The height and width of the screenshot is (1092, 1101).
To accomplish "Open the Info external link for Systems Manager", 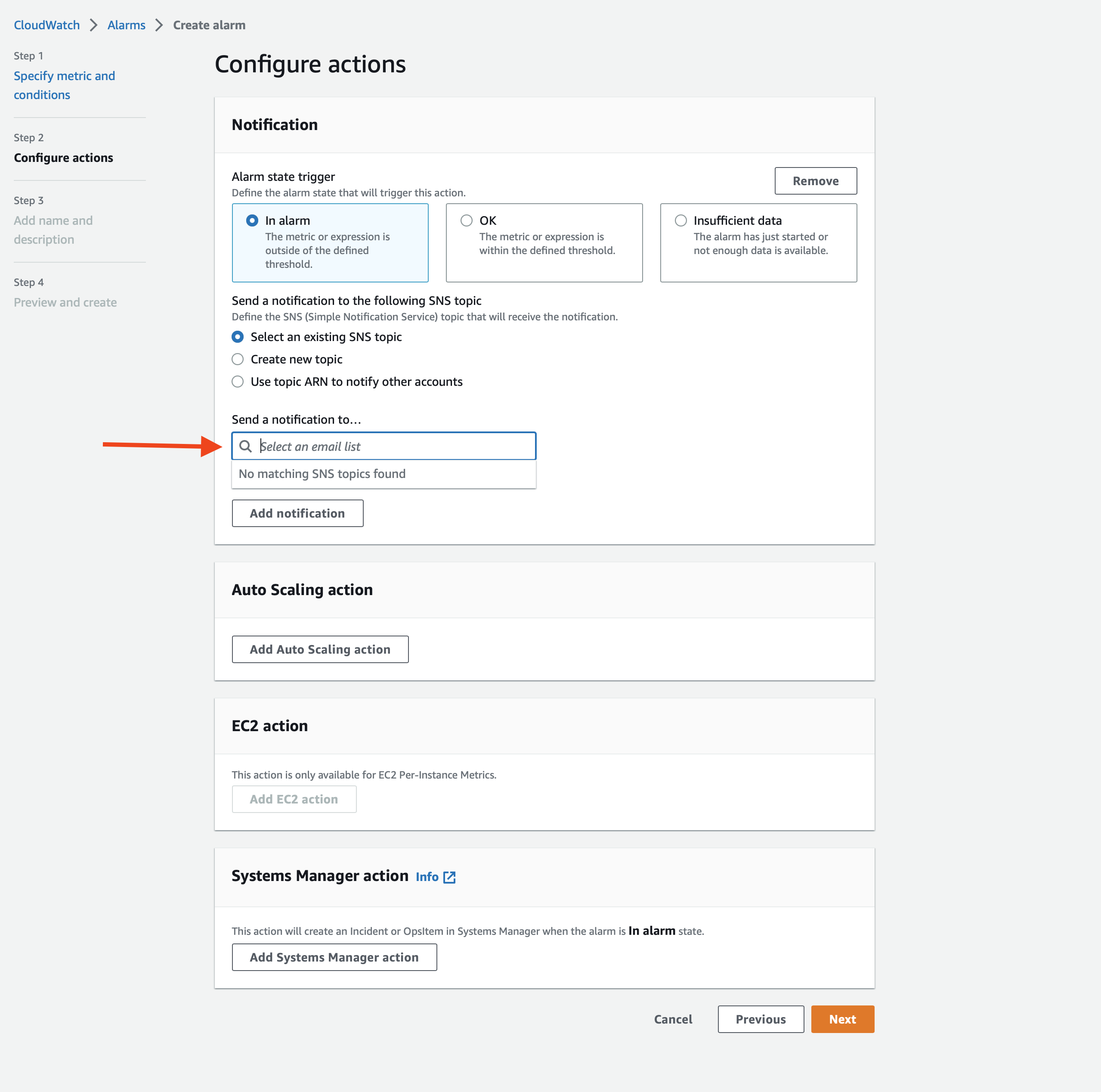I will [x=436, y=876].
